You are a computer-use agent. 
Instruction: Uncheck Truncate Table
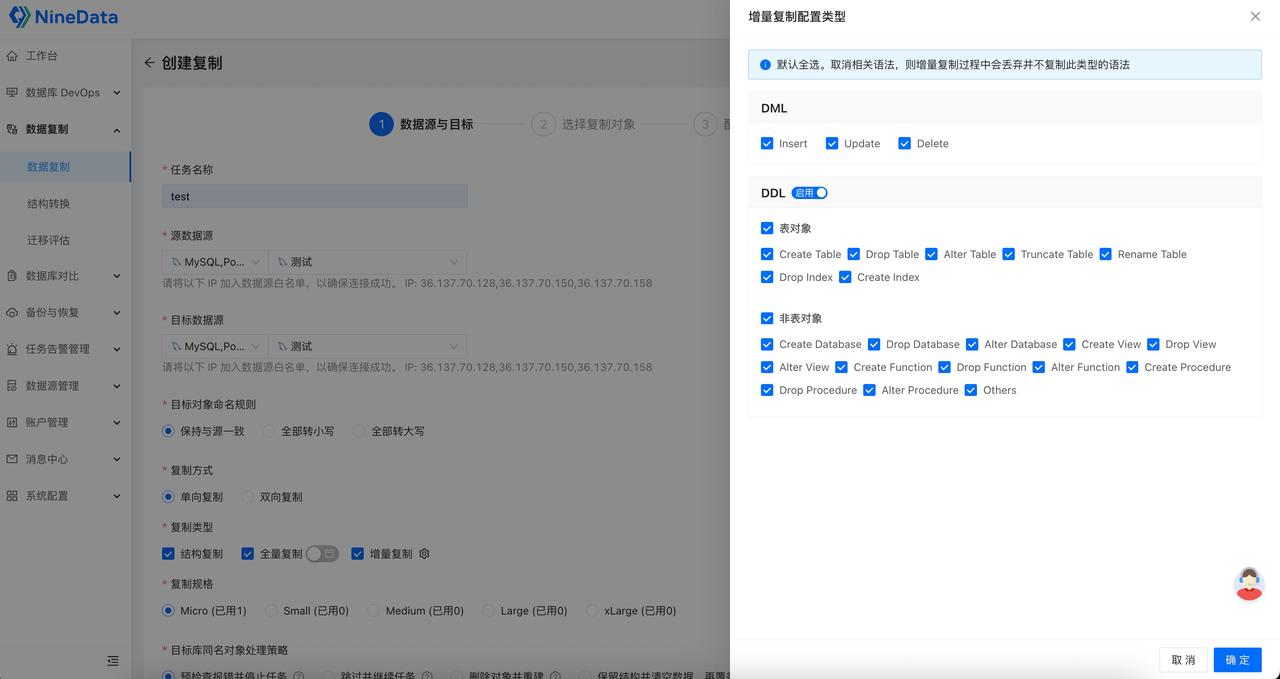tap(1009, 254)
